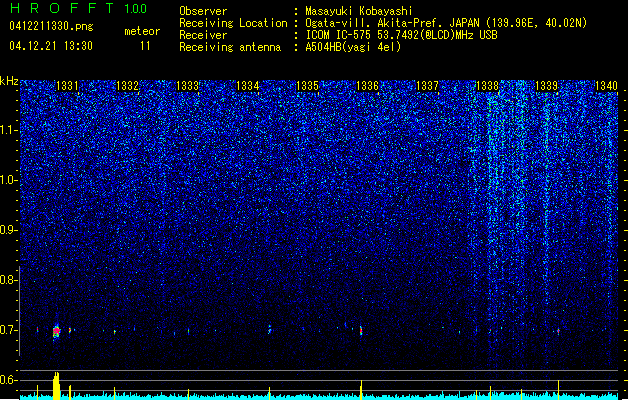Click the meteor echo at 1339 near 0.7 kHz

point(558,331)
